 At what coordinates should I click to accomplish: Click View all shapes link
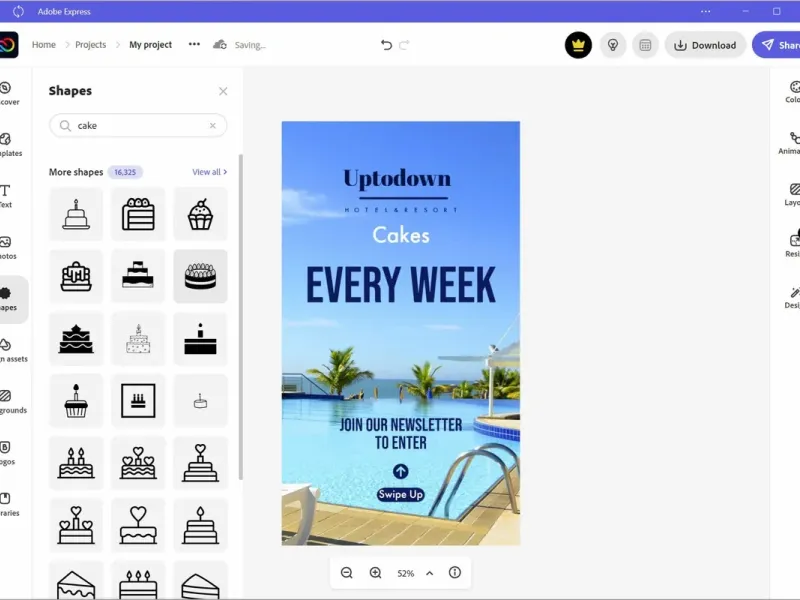click(x=210, y=172)
